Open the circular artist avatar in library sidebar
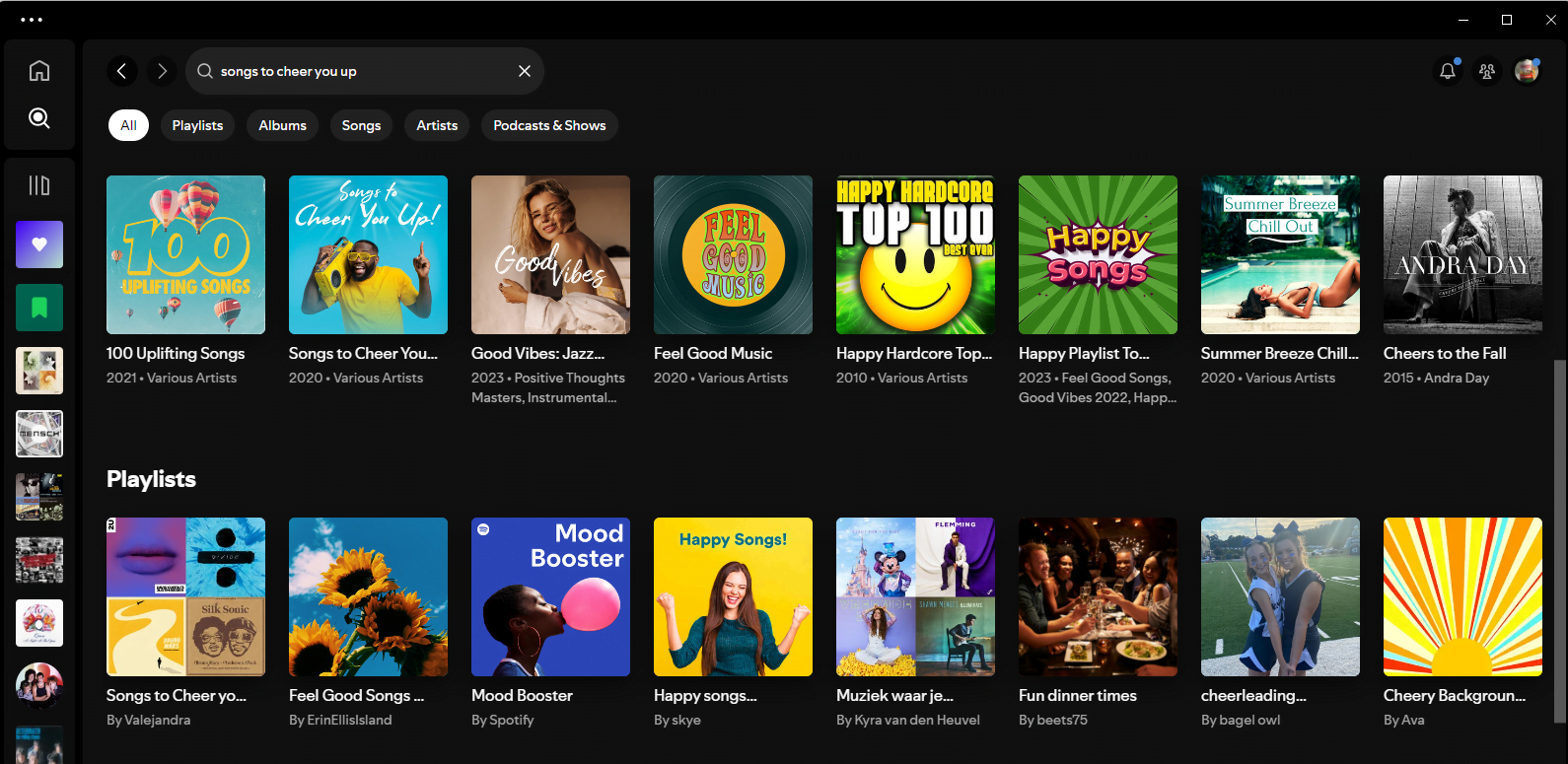Image resolution: width=1568 pixels, height=764 pixels. [x=39, y=686]
